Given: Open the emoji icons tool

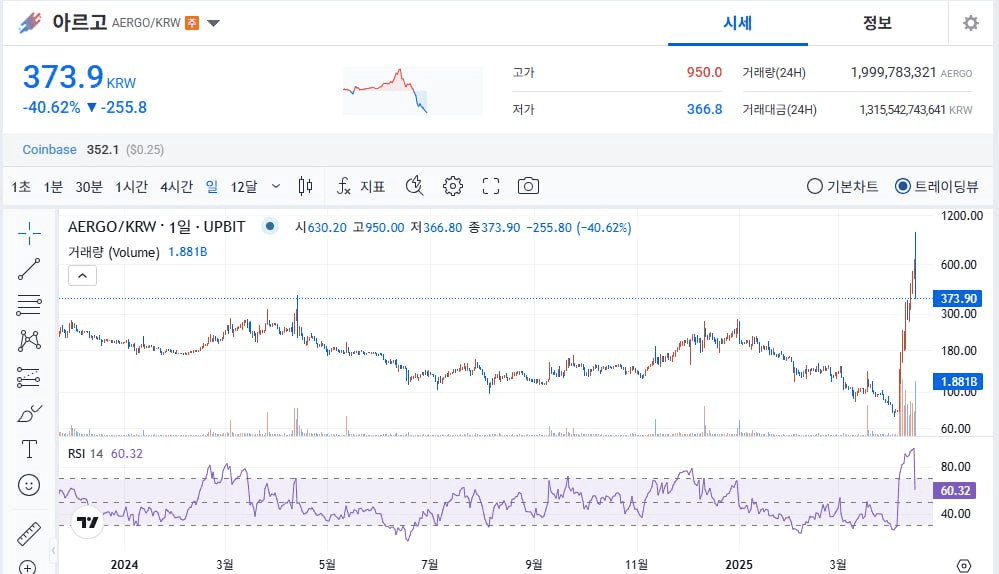Looking at the screenshot, I should [x=29, y=485].
